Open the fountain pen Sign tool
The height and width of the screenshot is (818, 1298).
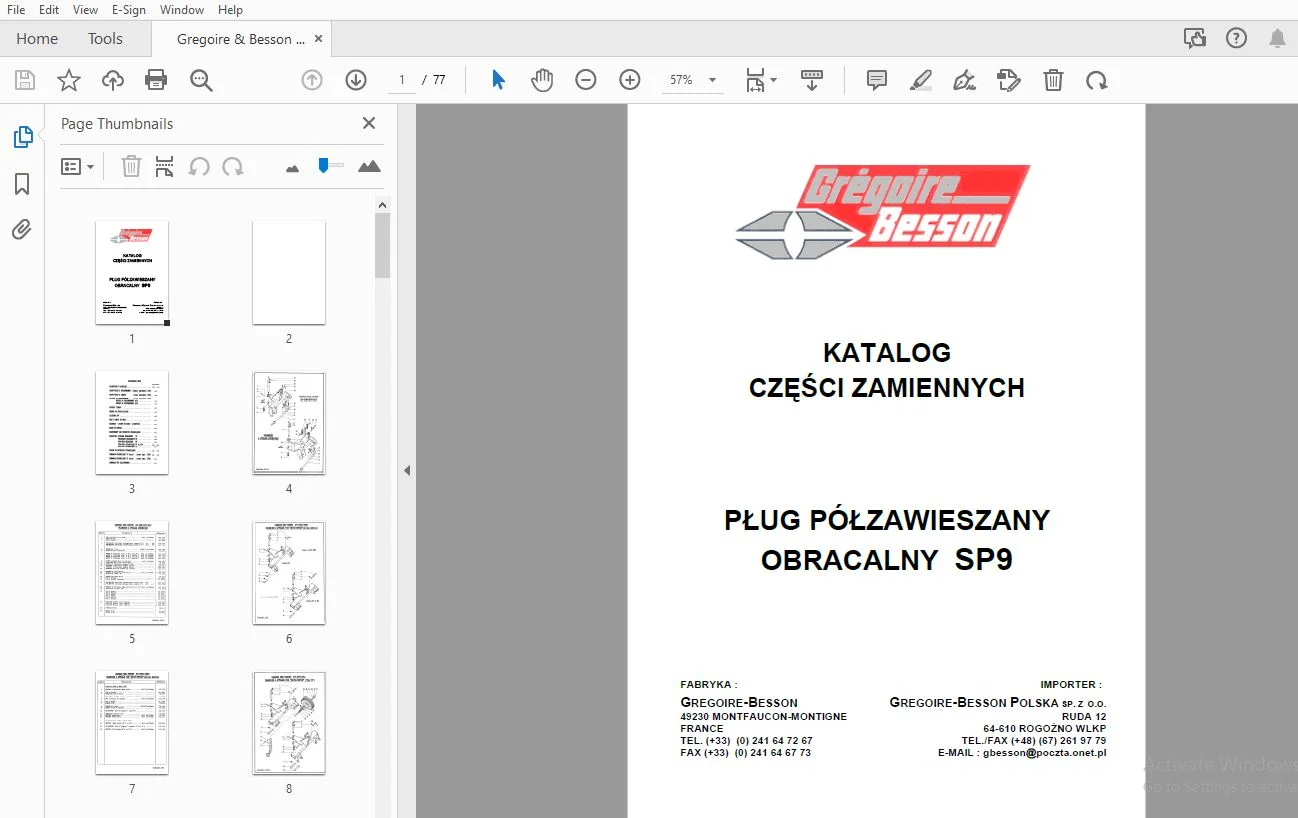tap(965, 80)
